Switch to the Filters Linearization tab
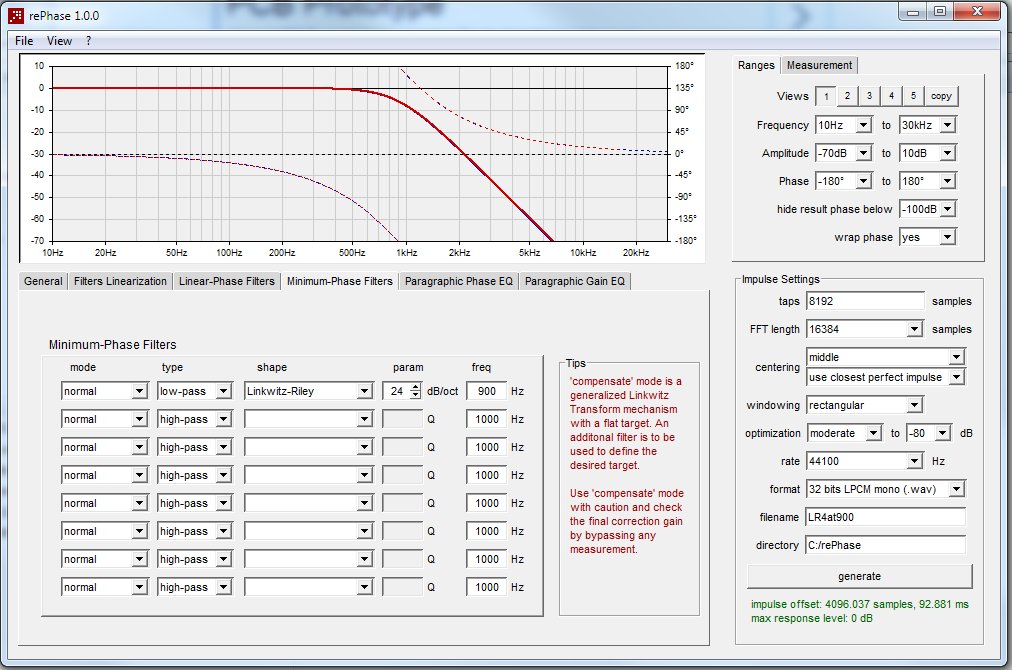1012x670 pixels. 120,281
